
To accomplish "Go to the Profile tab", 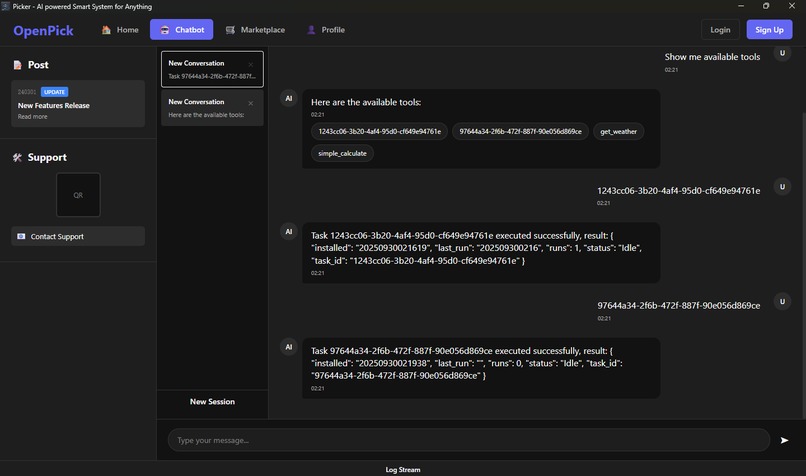I will pos(326,30).
